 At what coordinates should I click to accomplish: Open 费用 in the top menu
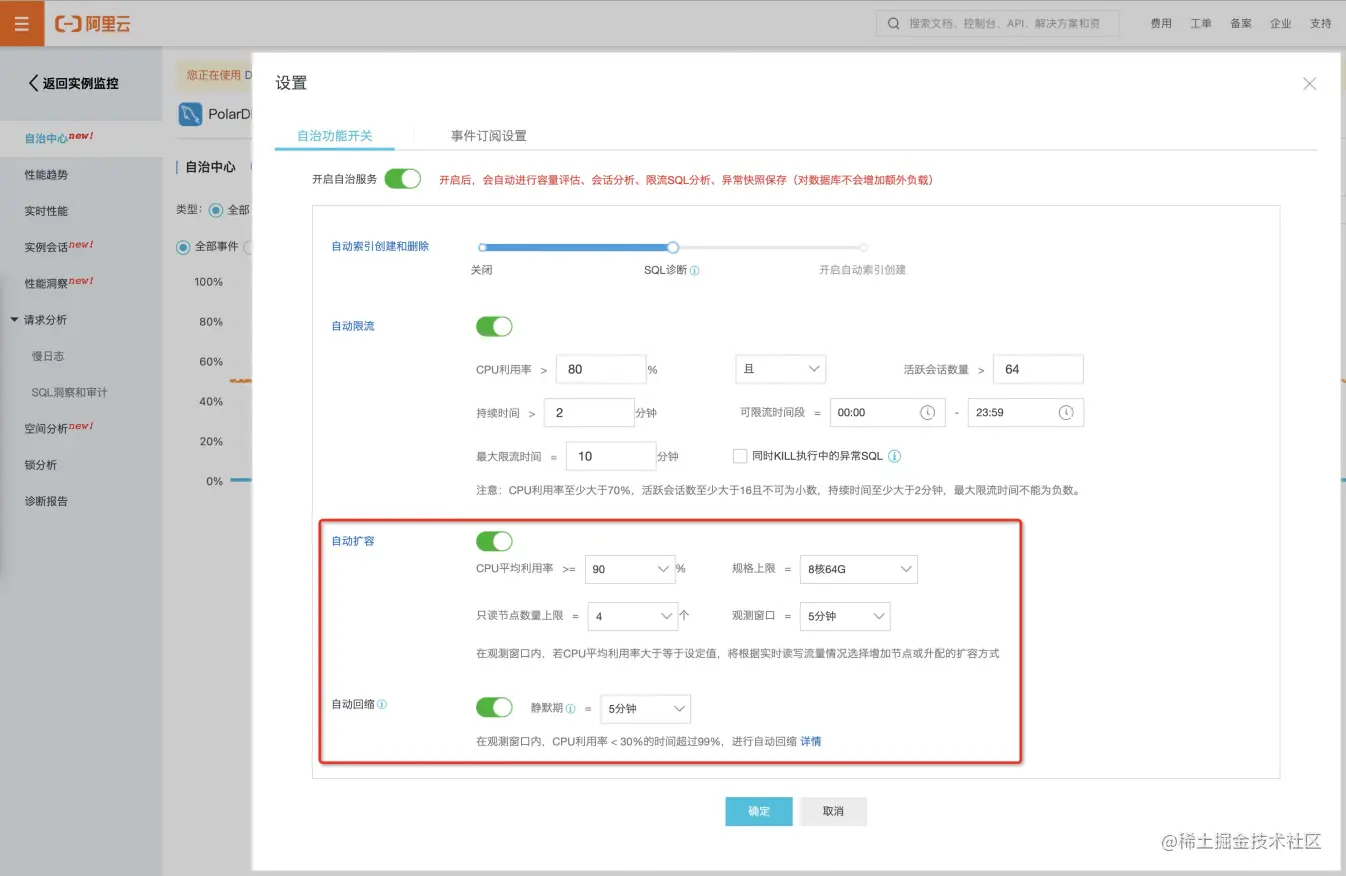click(1161, 23)
